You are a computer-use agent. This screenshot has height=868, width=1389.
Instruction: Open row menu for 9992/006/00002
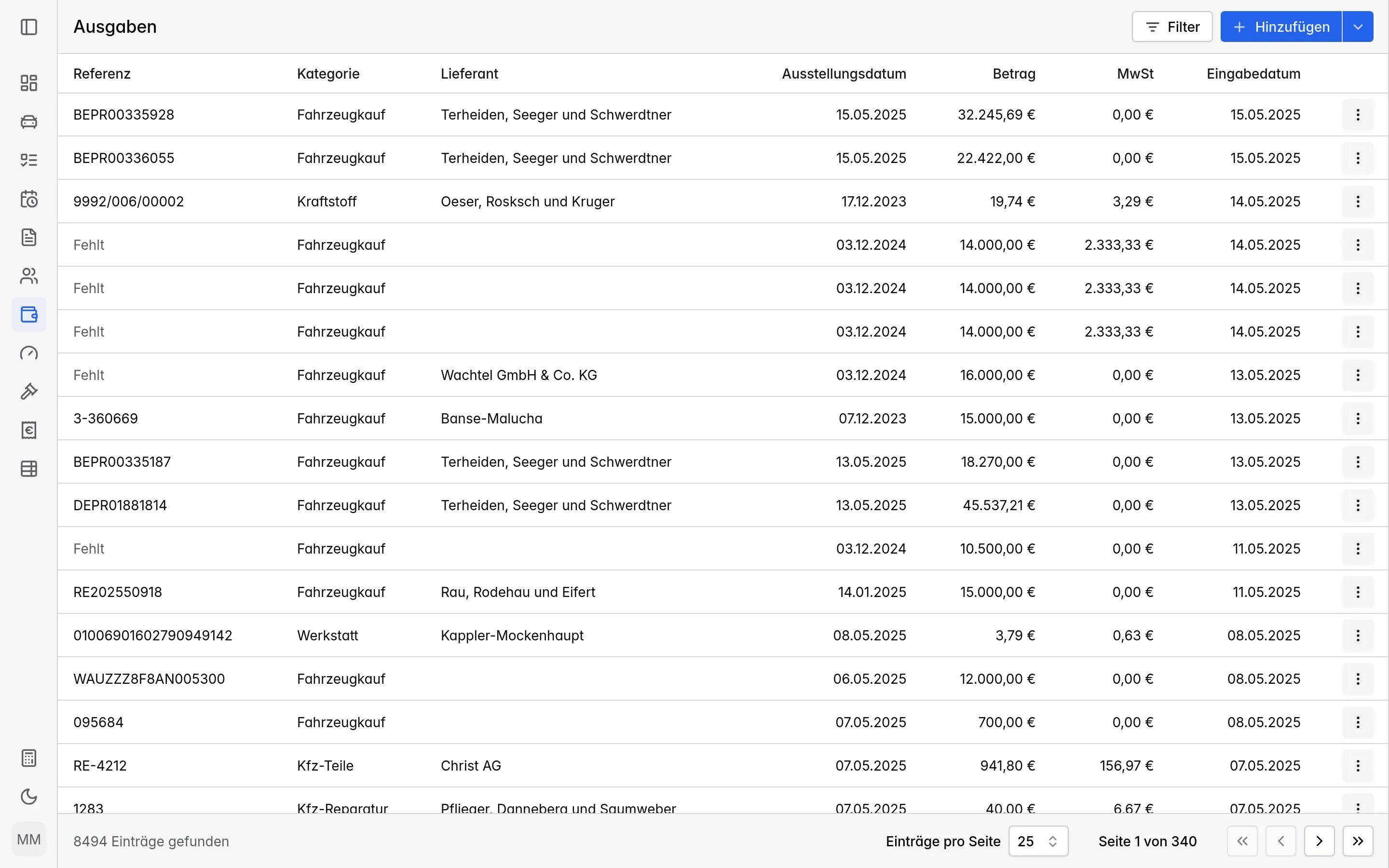1358,202
